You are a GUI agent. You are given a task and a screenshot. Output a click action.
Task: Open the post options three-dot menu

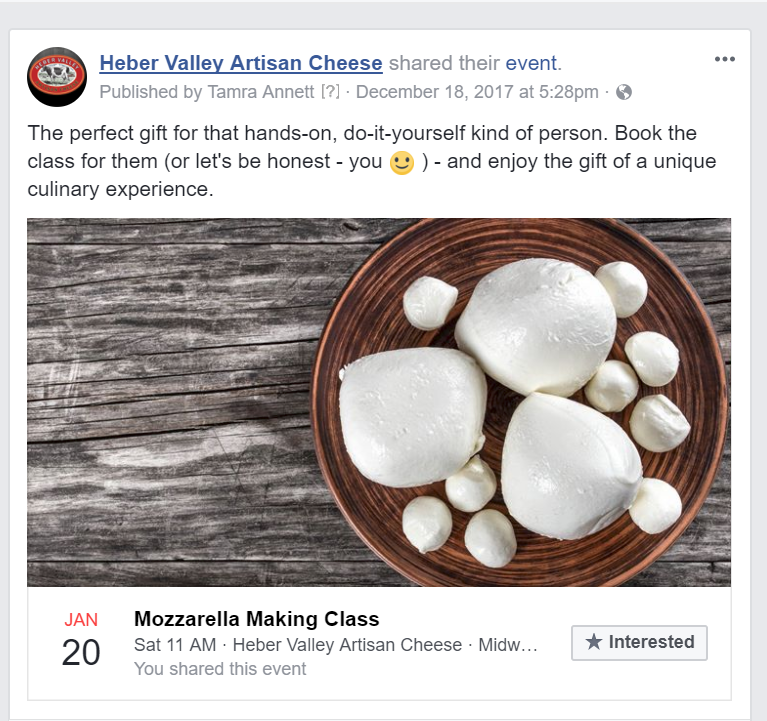(x=724, y=59)
